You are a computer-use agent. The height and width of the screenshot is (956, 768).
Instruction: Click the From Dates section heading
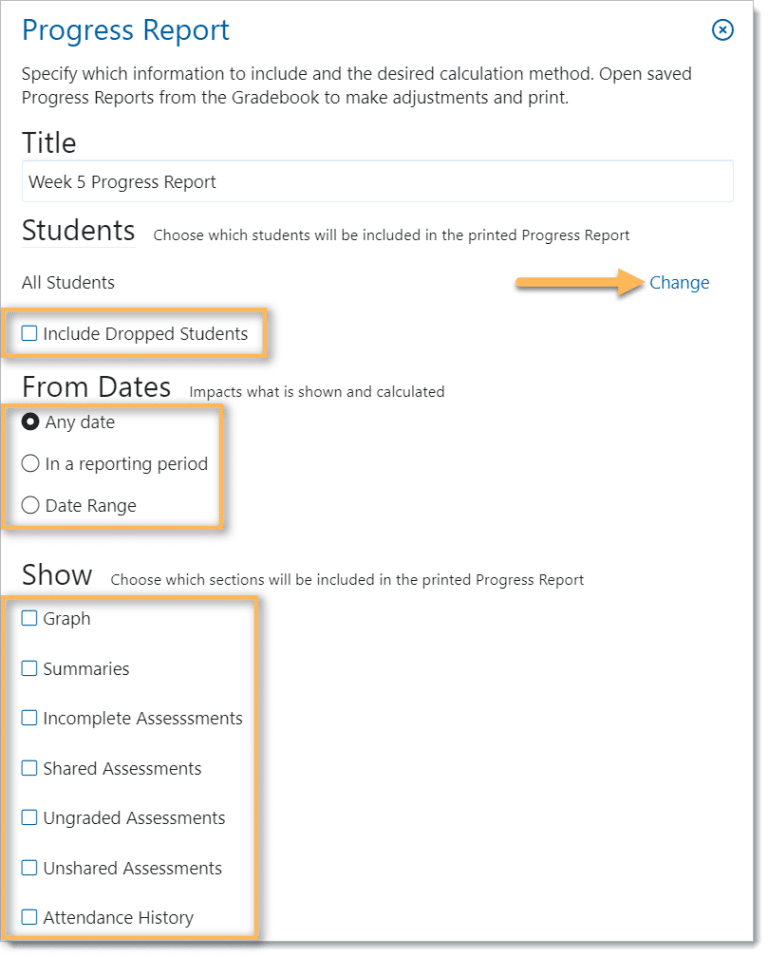tap(96, 386)
